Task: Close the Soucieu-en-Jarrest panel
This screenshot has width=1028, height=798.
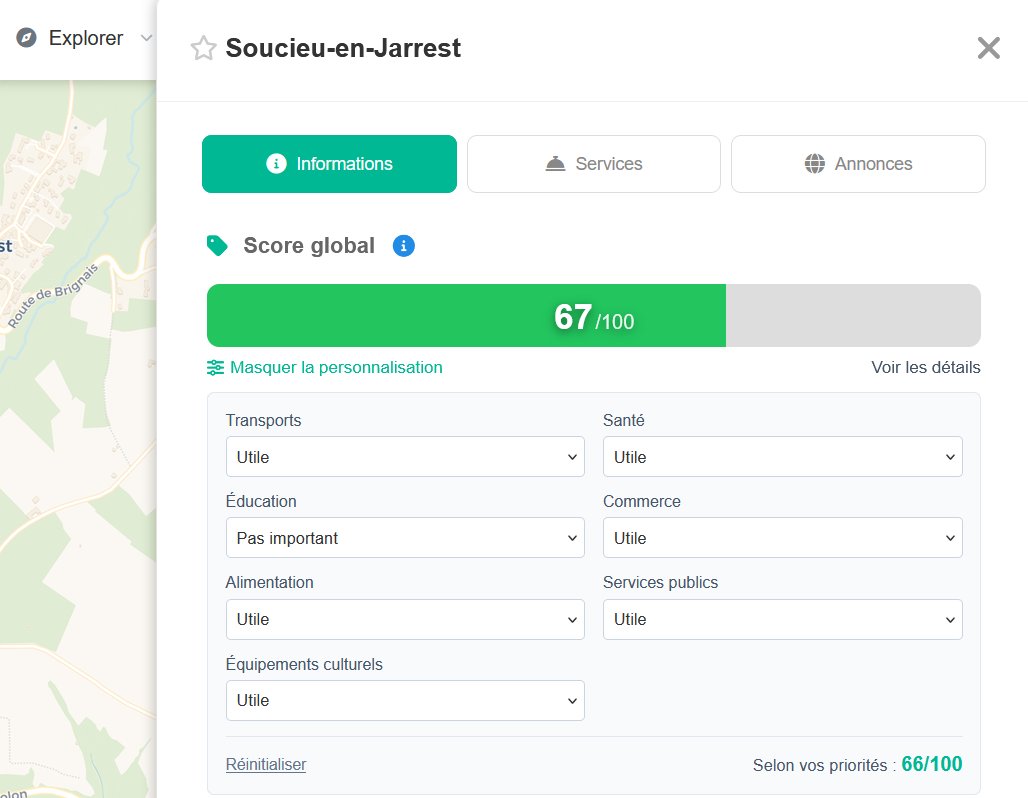Action: (x=989, y=48)
